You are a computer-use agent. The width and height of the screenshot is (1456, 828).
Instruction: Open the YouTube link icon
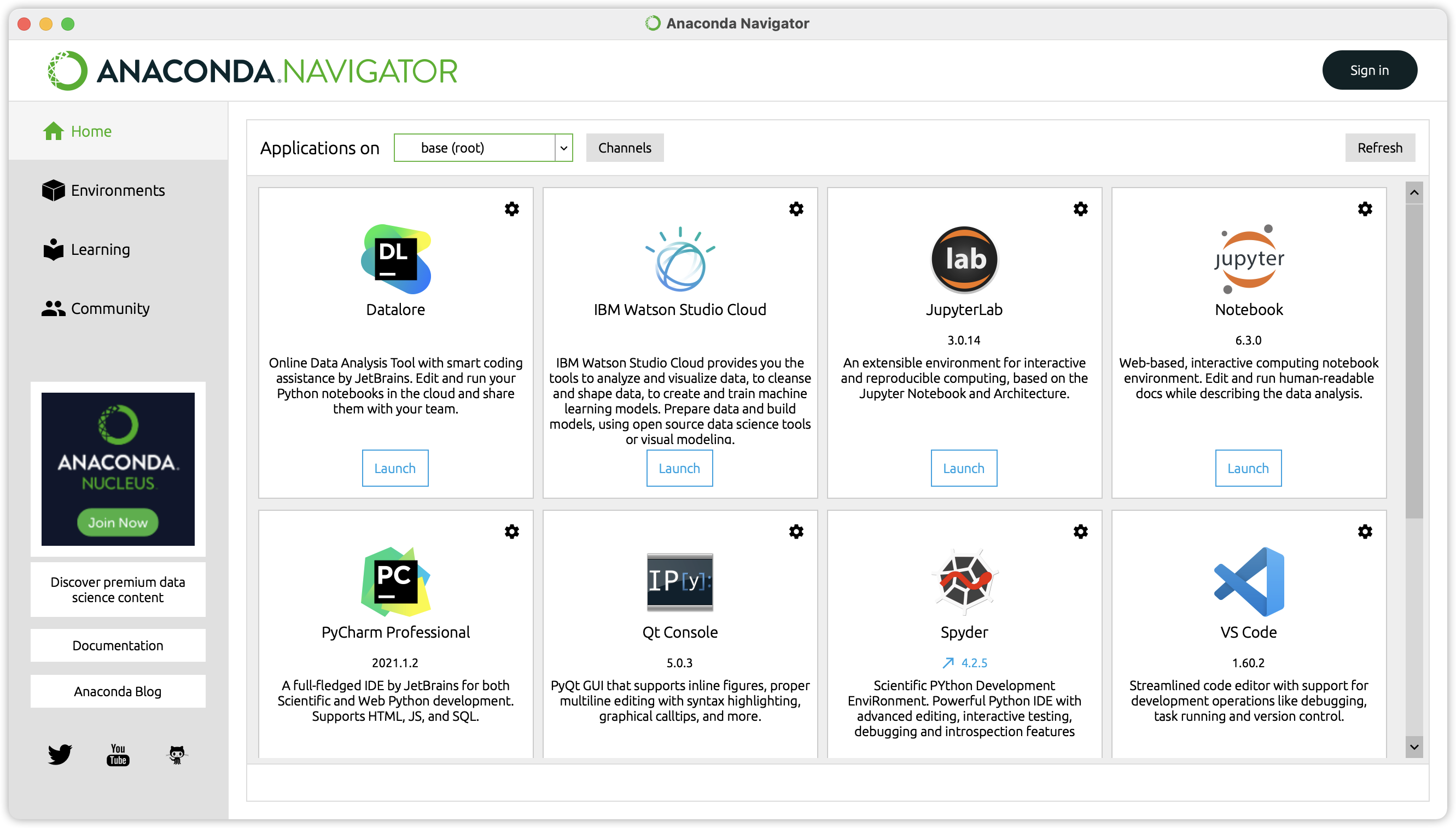point(118,755)
